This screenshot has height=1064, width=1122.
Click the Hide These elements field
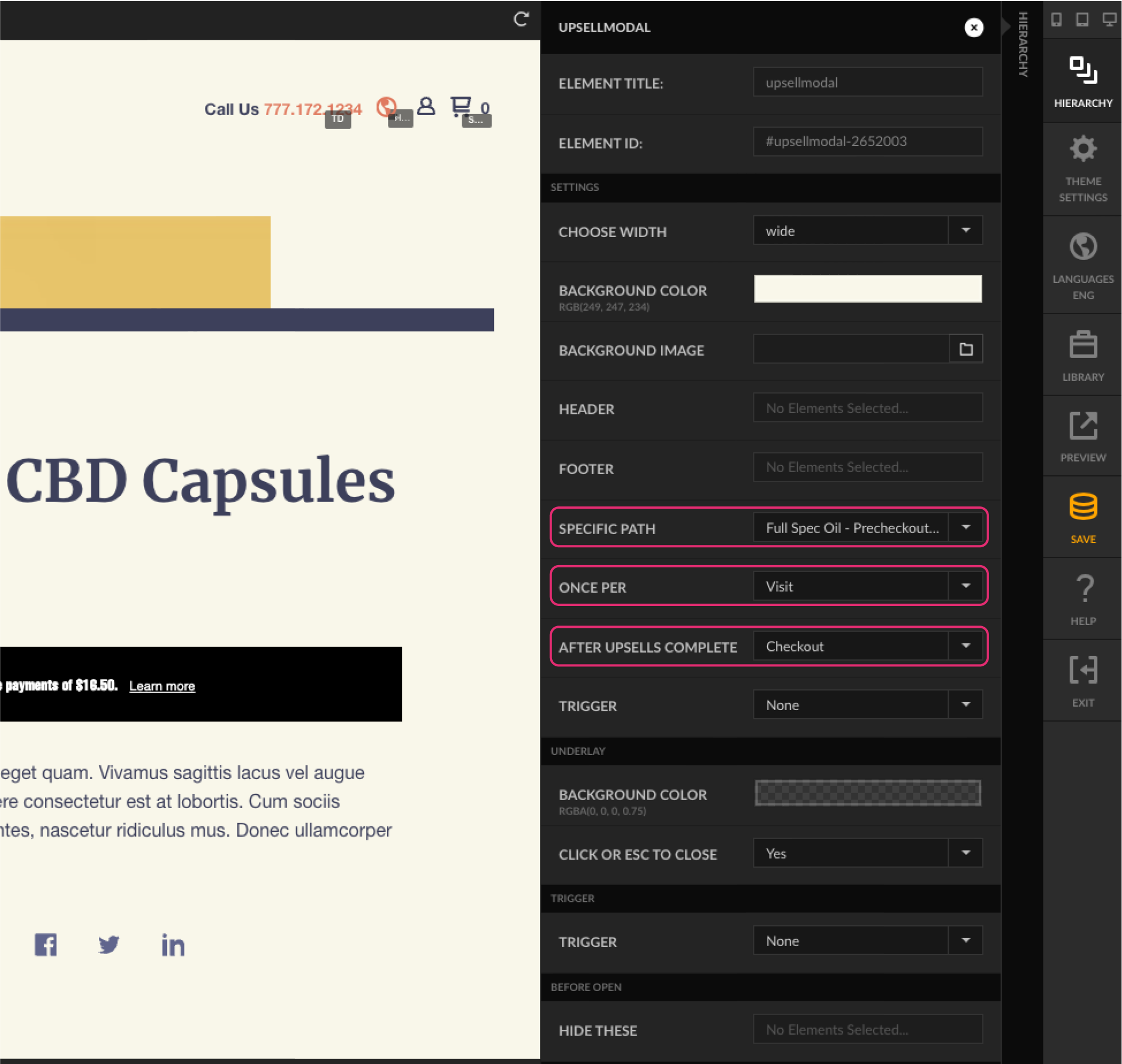[x=868, y=1029]
